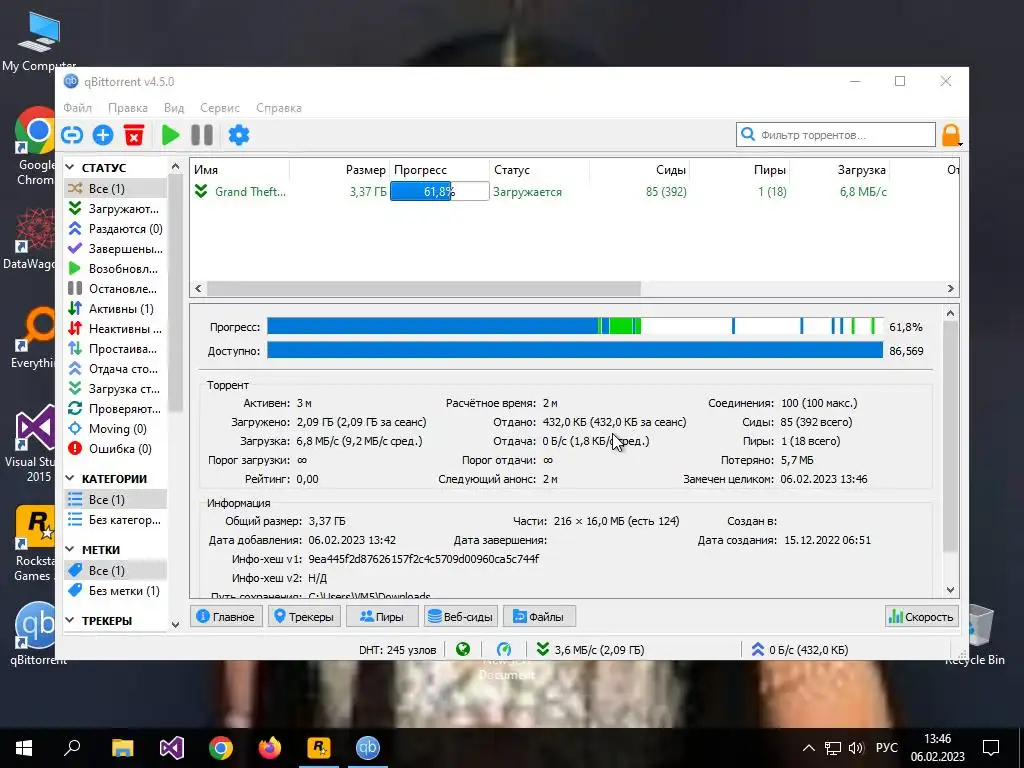
Task: Sort by the Имя column header
Action: 240,170
